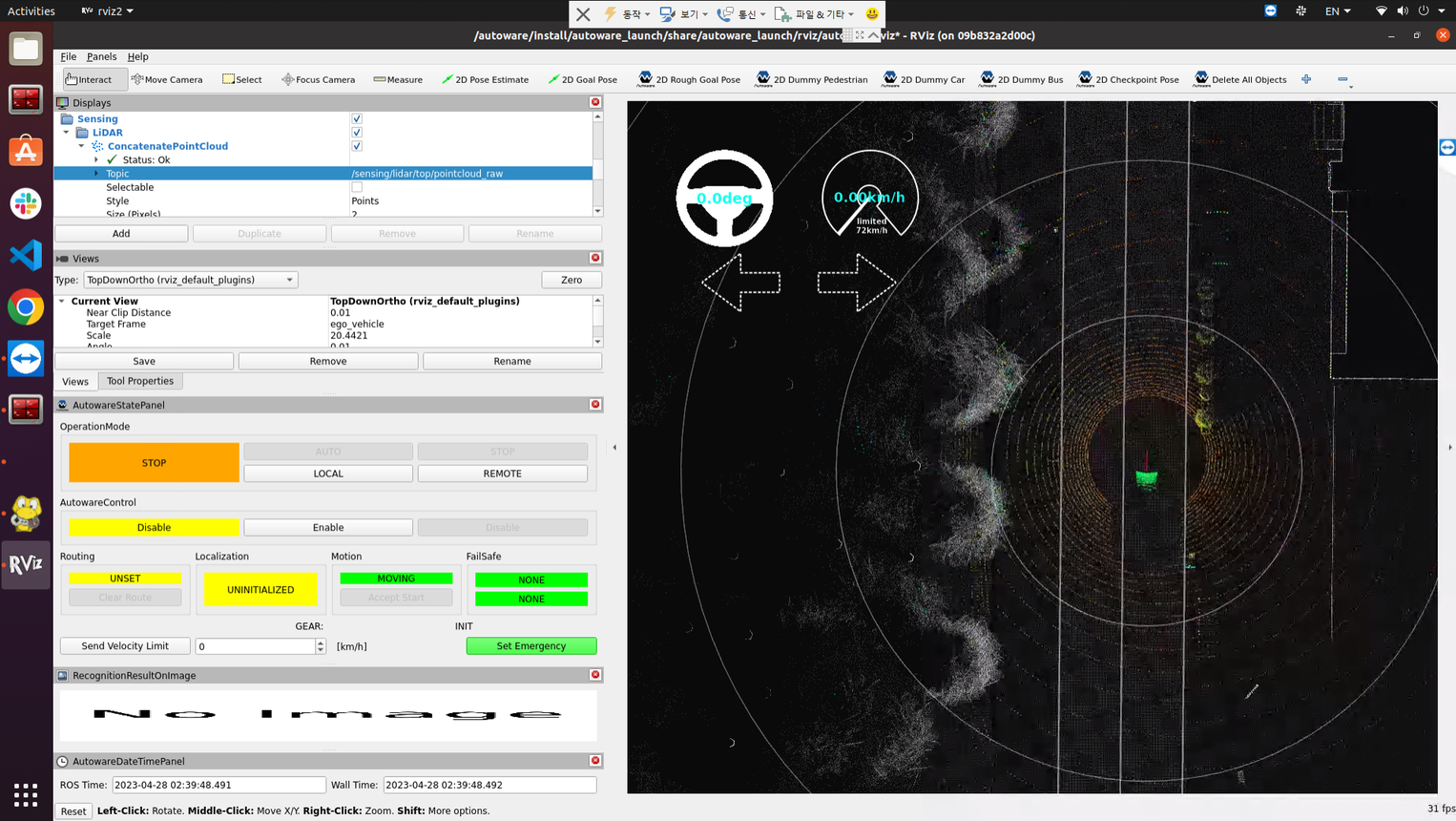Close the RecognitionResultOnImage panel

point(595,675)
